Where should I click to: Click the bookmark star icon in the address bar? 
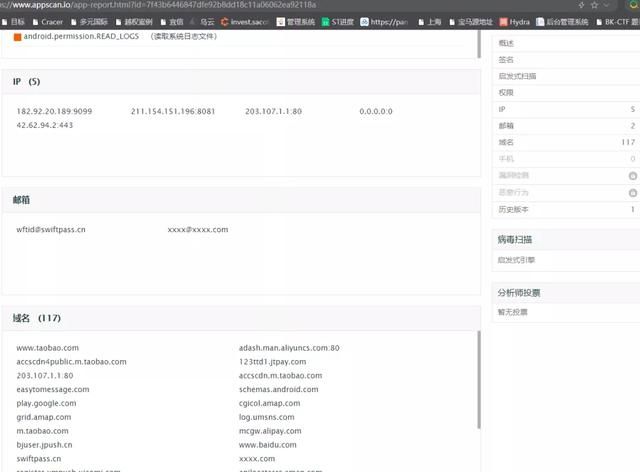coord(594,5)
